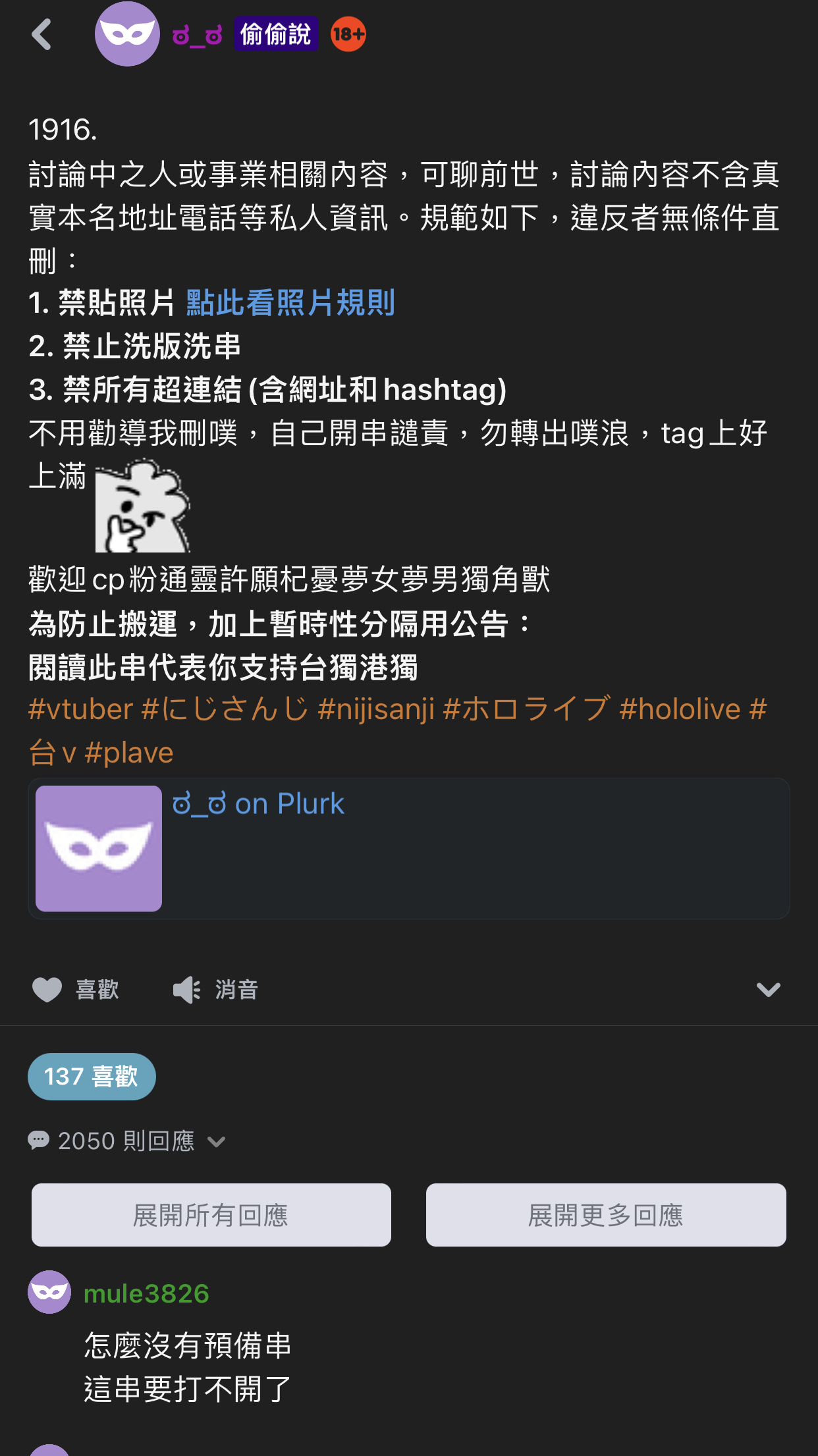This screenshot has width=818, height=1456.
Task: Expand the plurk options chevron
Action: (768, 989)
